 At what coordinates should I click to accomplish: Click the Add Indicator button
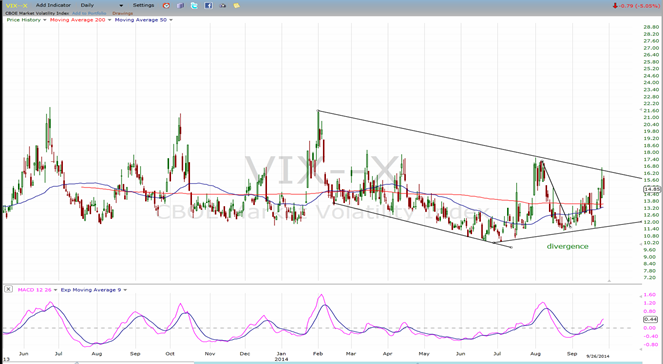[53, 5]
